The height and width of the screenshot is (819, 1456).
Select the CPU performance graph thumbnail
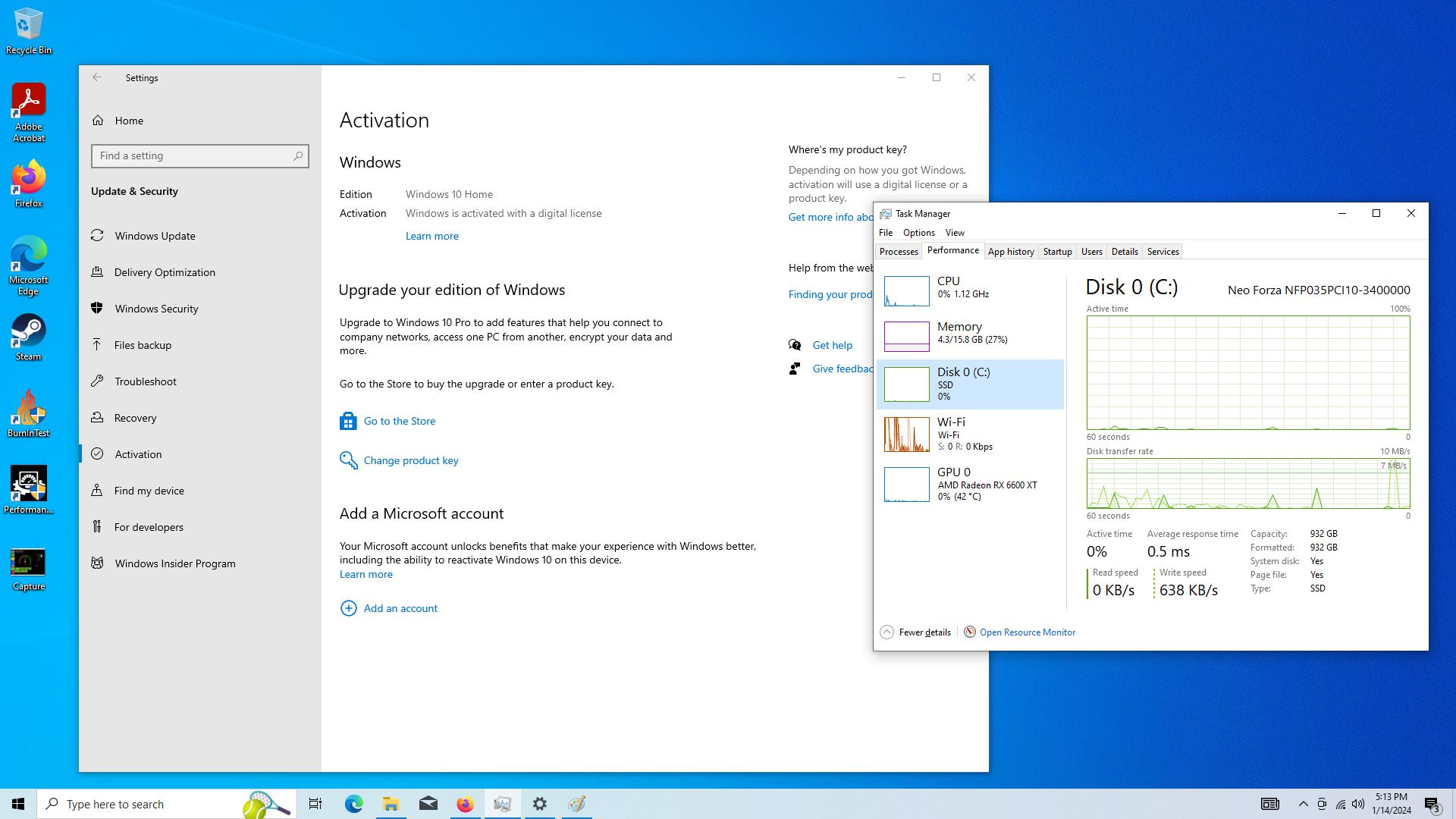(906, 291)
